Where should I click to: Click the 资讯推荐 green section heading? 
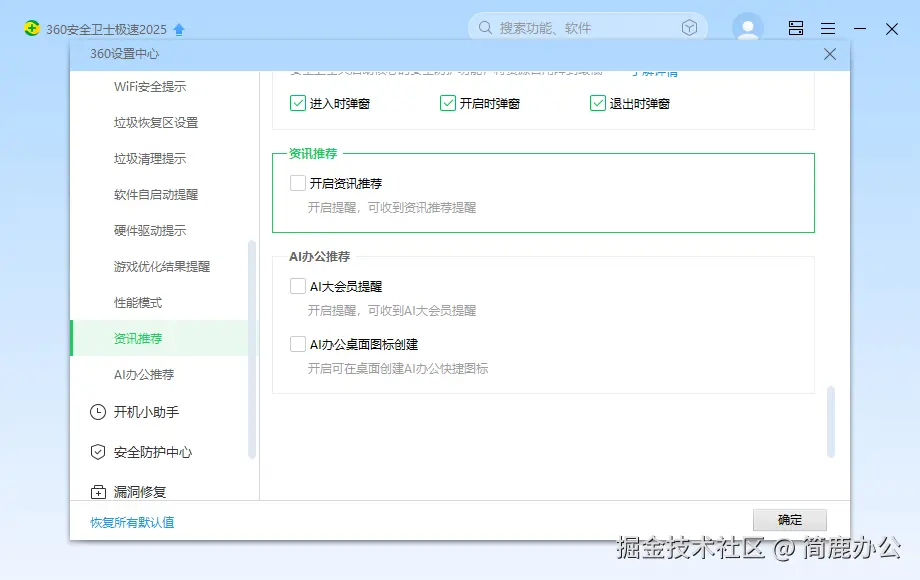click(x=313, y=154)
